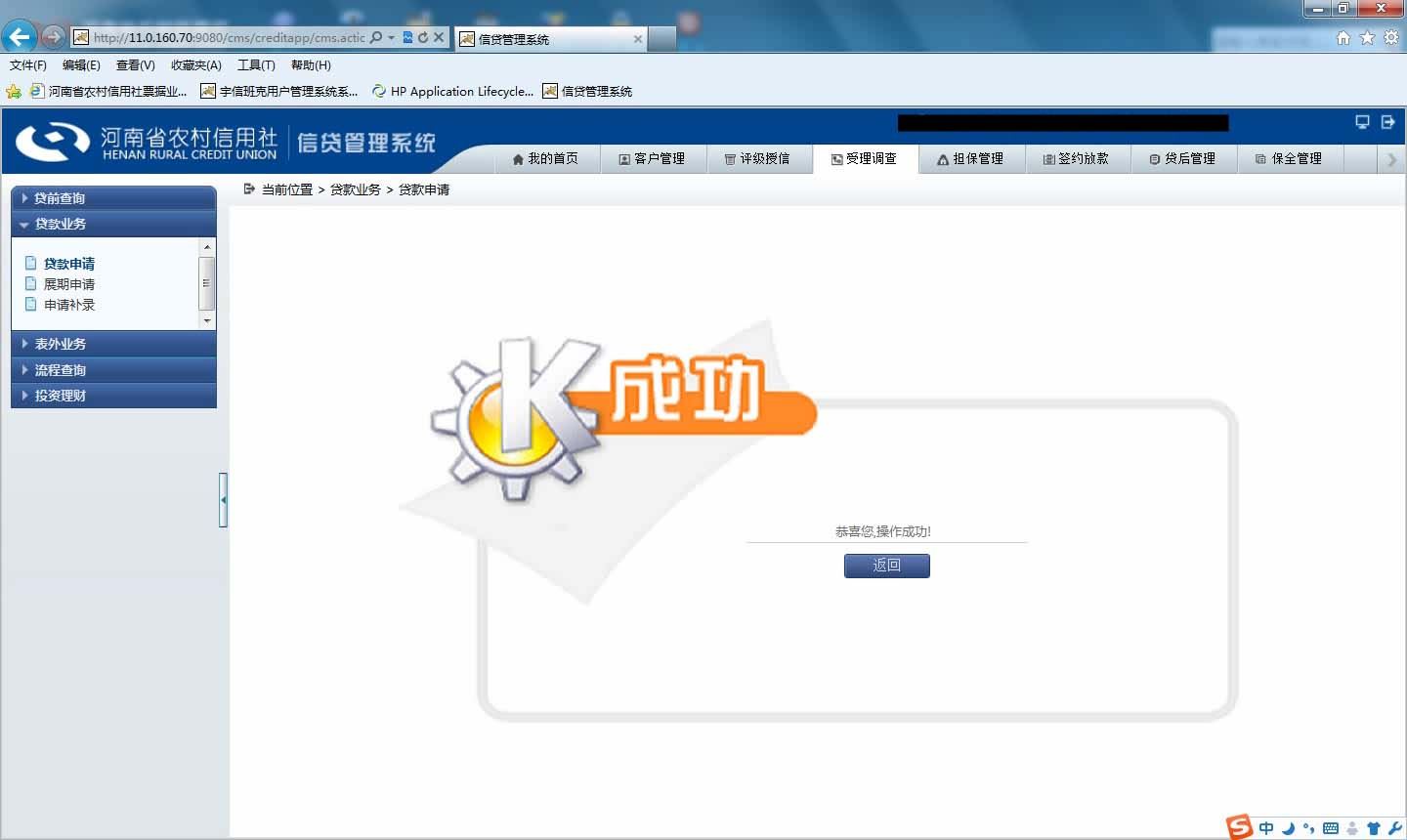This screenshot has width=1407, height=840.
Task: Close the 信贷管理系统 browser tab
Action: coord(638,39)
